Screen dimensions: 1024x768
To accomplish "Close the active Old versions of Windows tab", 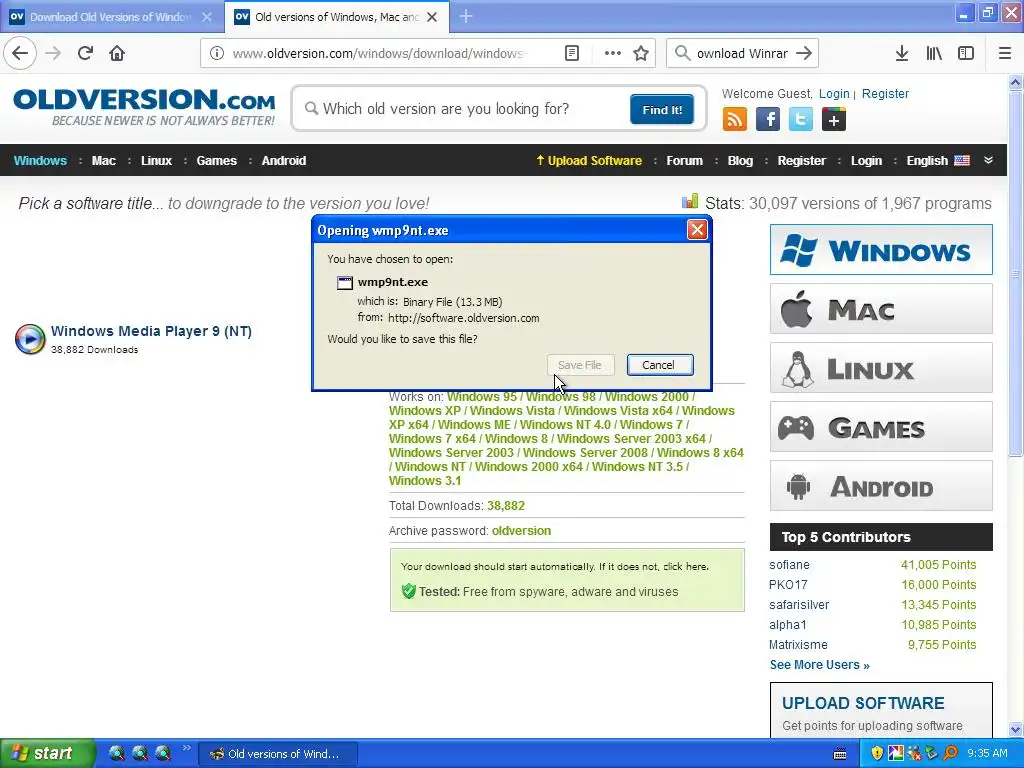I will [432, 17].
